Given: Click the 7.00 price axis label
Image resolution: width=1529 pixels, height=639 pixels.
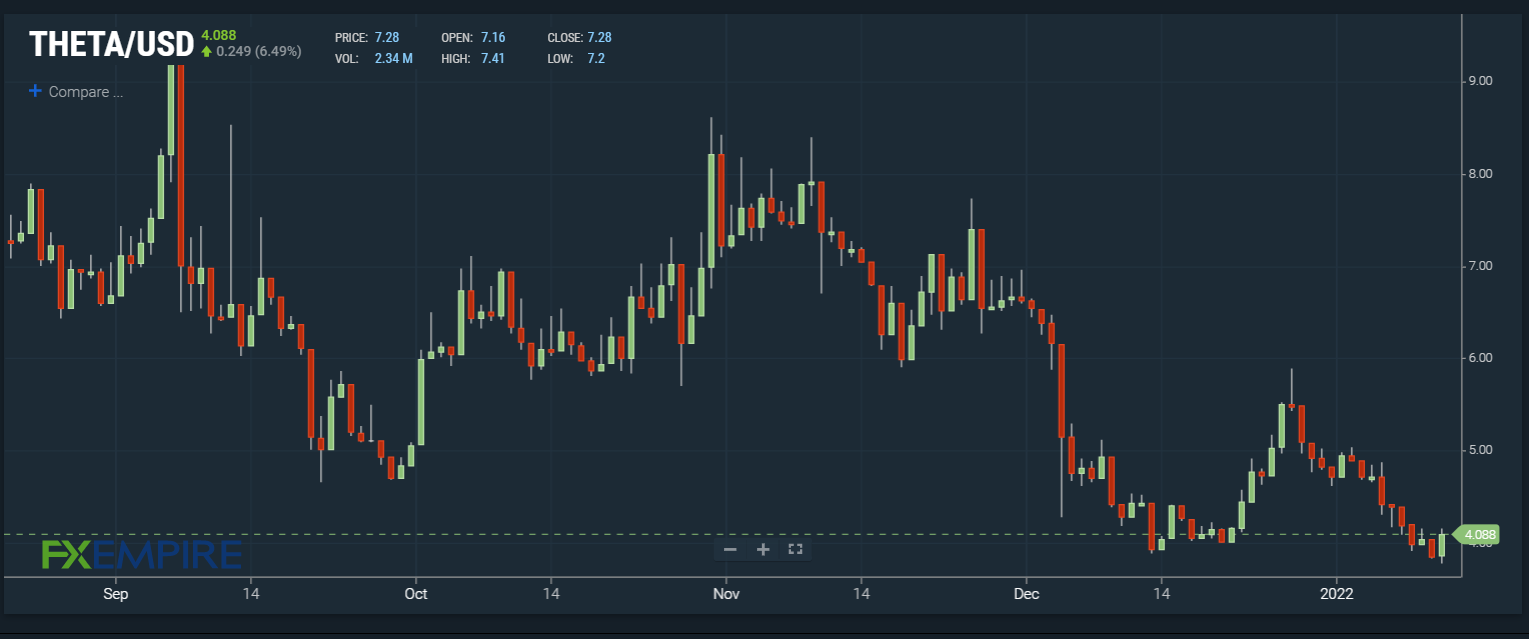Looking at the screenshot, I should coord(1479,266).
